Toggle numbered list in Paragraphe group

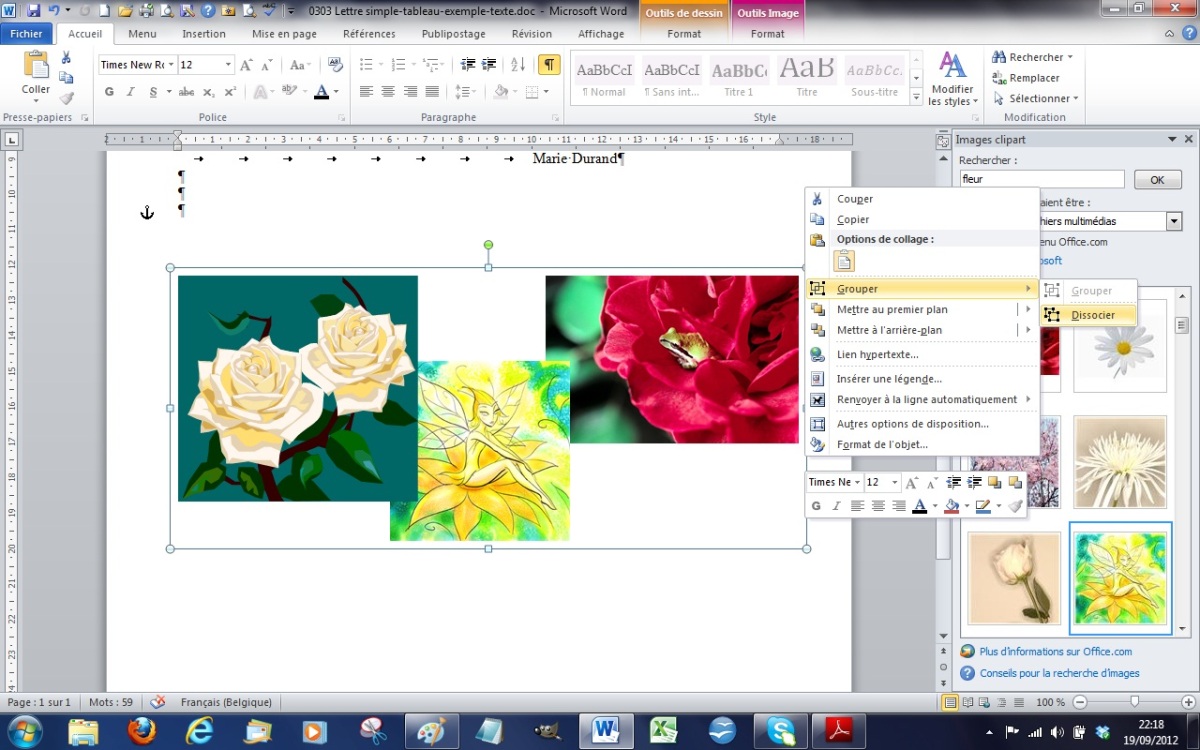tap(399, 65)
